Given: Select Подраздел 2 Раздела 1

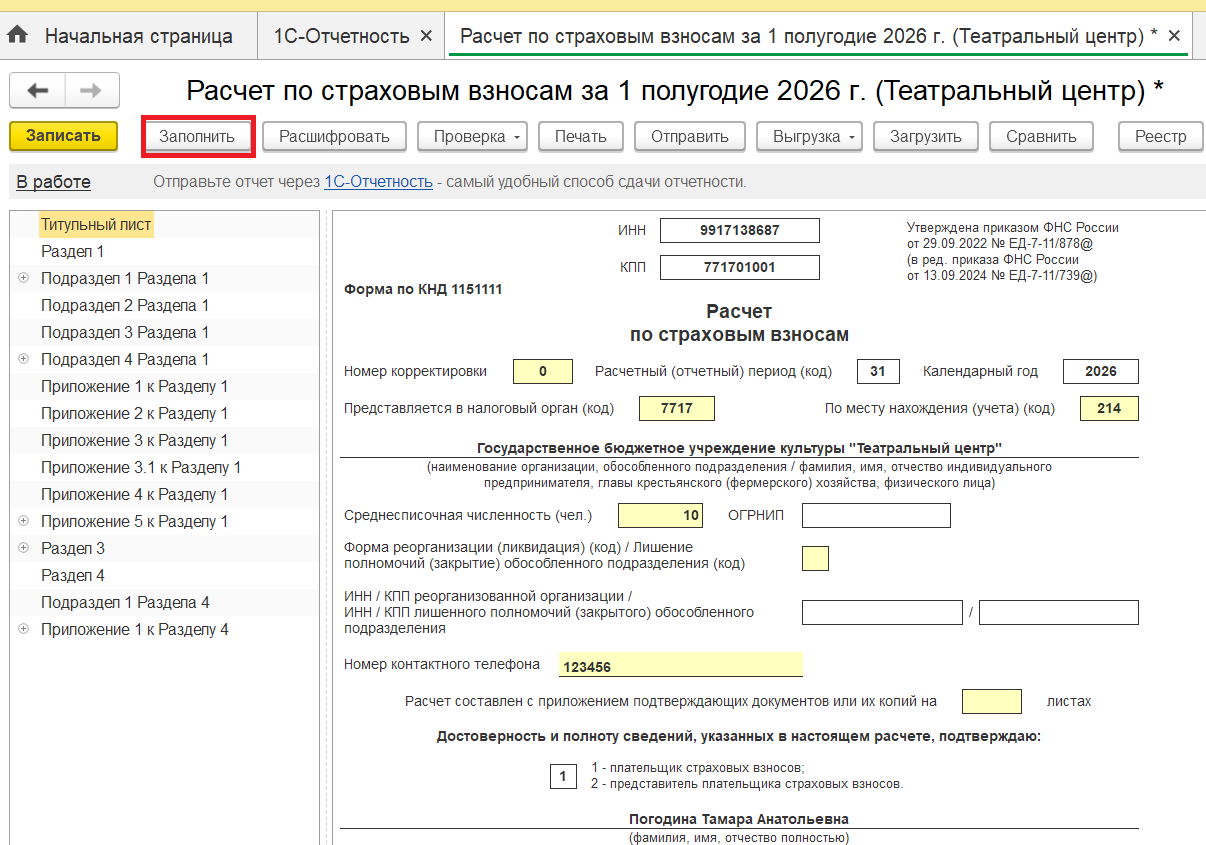Looking at the screenshot, I should point(125,305).
